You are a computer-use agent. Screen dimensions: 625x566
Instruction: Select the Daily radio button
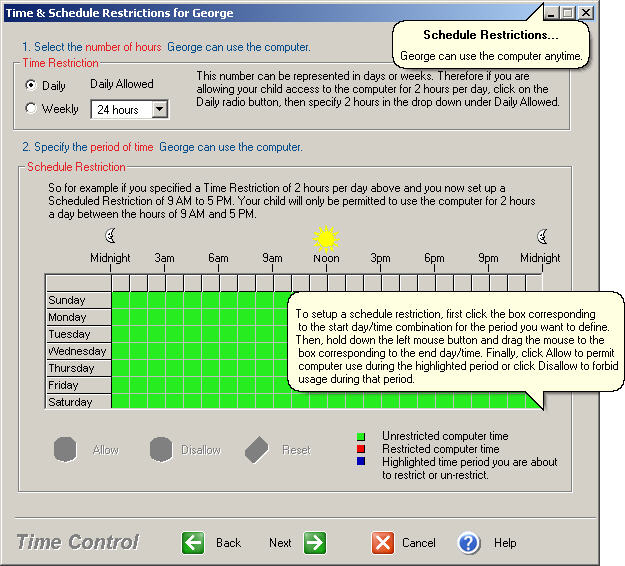tap(31, 85)
